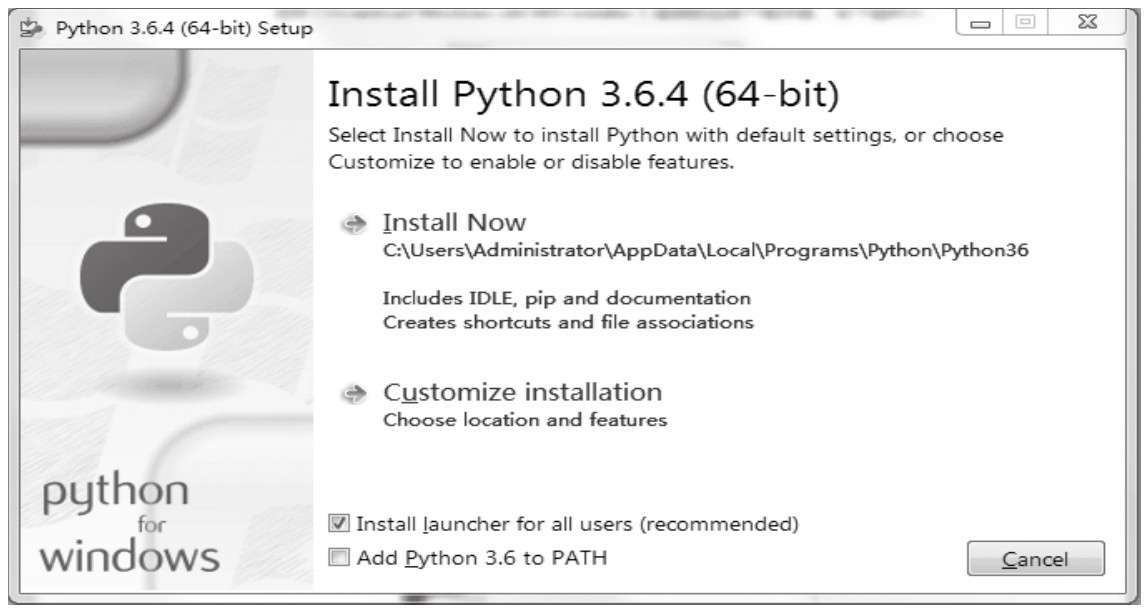Start the default install via Install Now
Screen dimensions: 1148x613
pos(455,222)
